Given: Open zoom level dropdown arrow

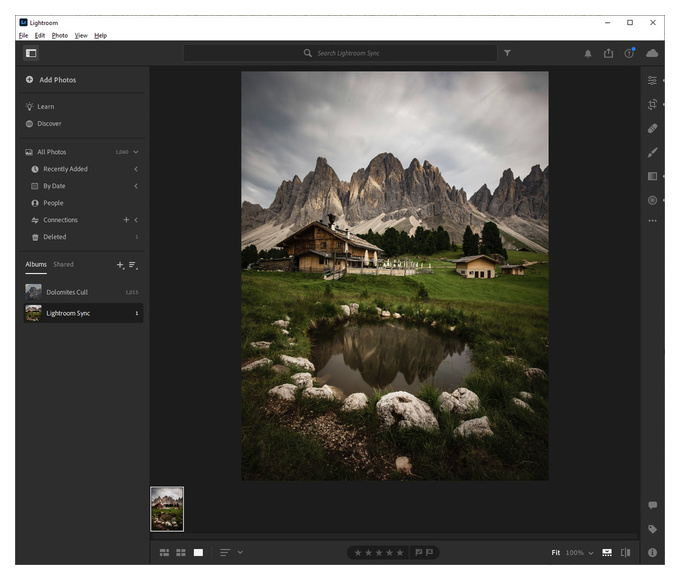Looking at the screenshot, I should (591, 553).
